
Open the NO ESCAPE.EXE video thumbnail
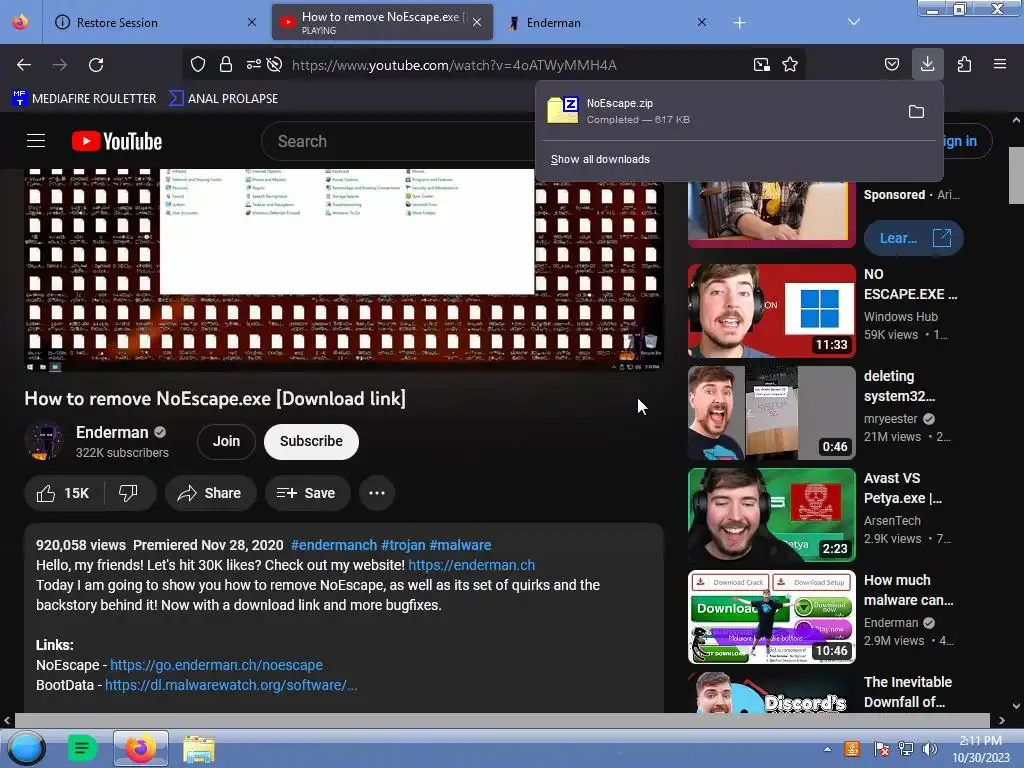point(771,311)
